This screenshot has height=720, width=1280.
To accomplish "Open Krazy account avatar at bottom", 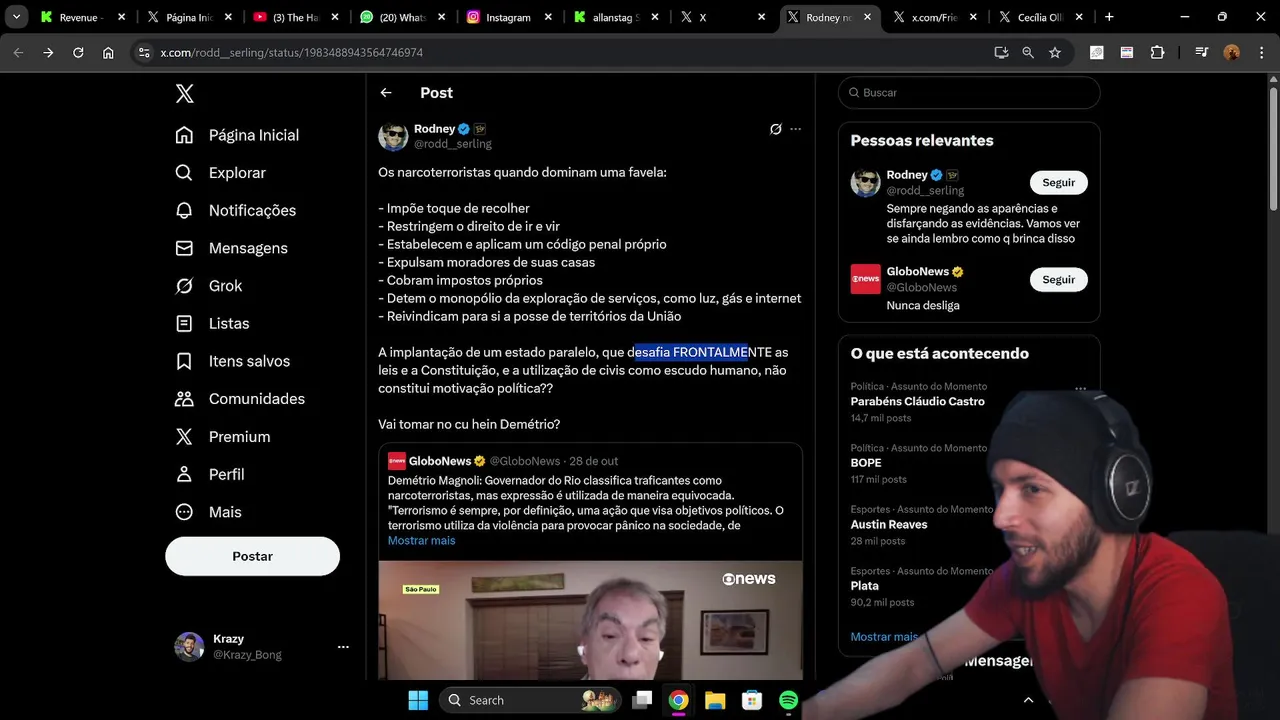I will (189, 647).
